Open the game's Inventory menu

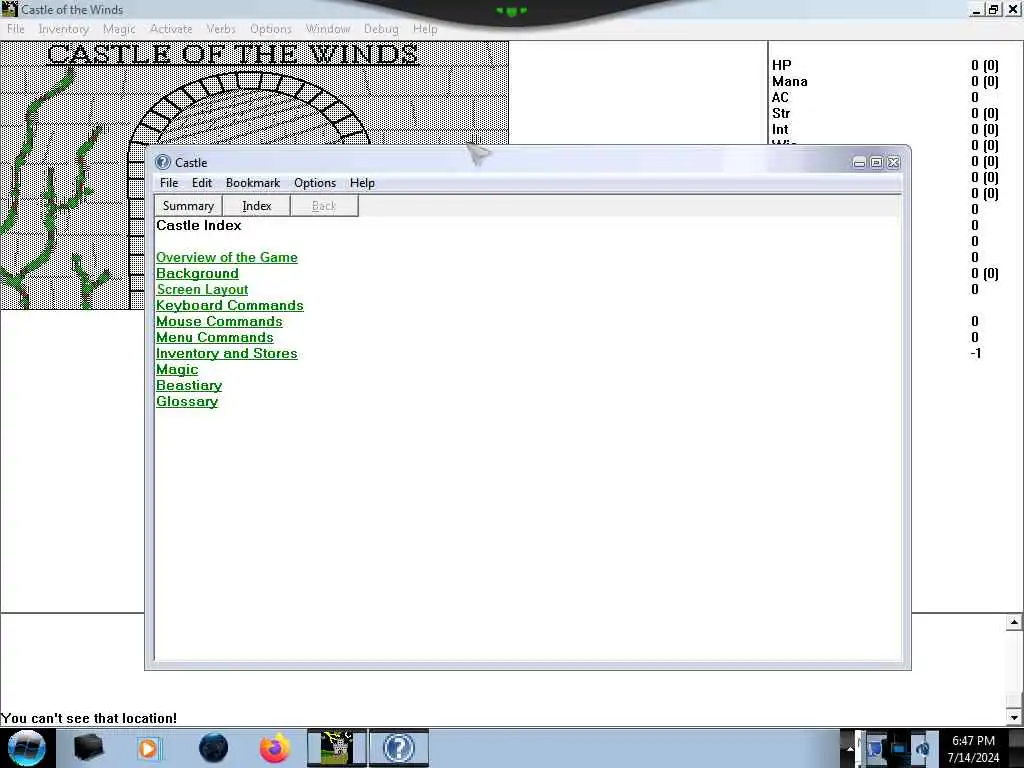coord(63,29)
